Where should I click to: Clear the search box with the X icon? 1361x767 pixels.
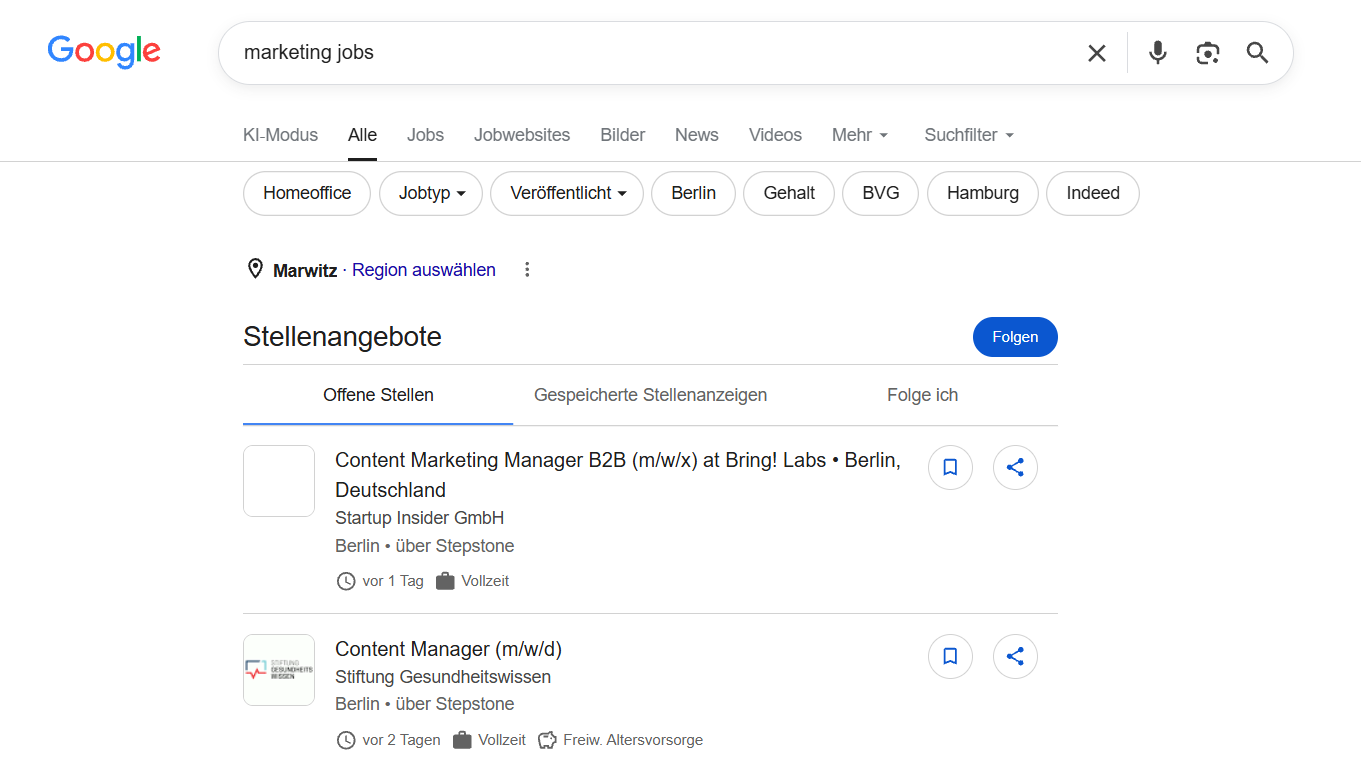(1097, 53)
